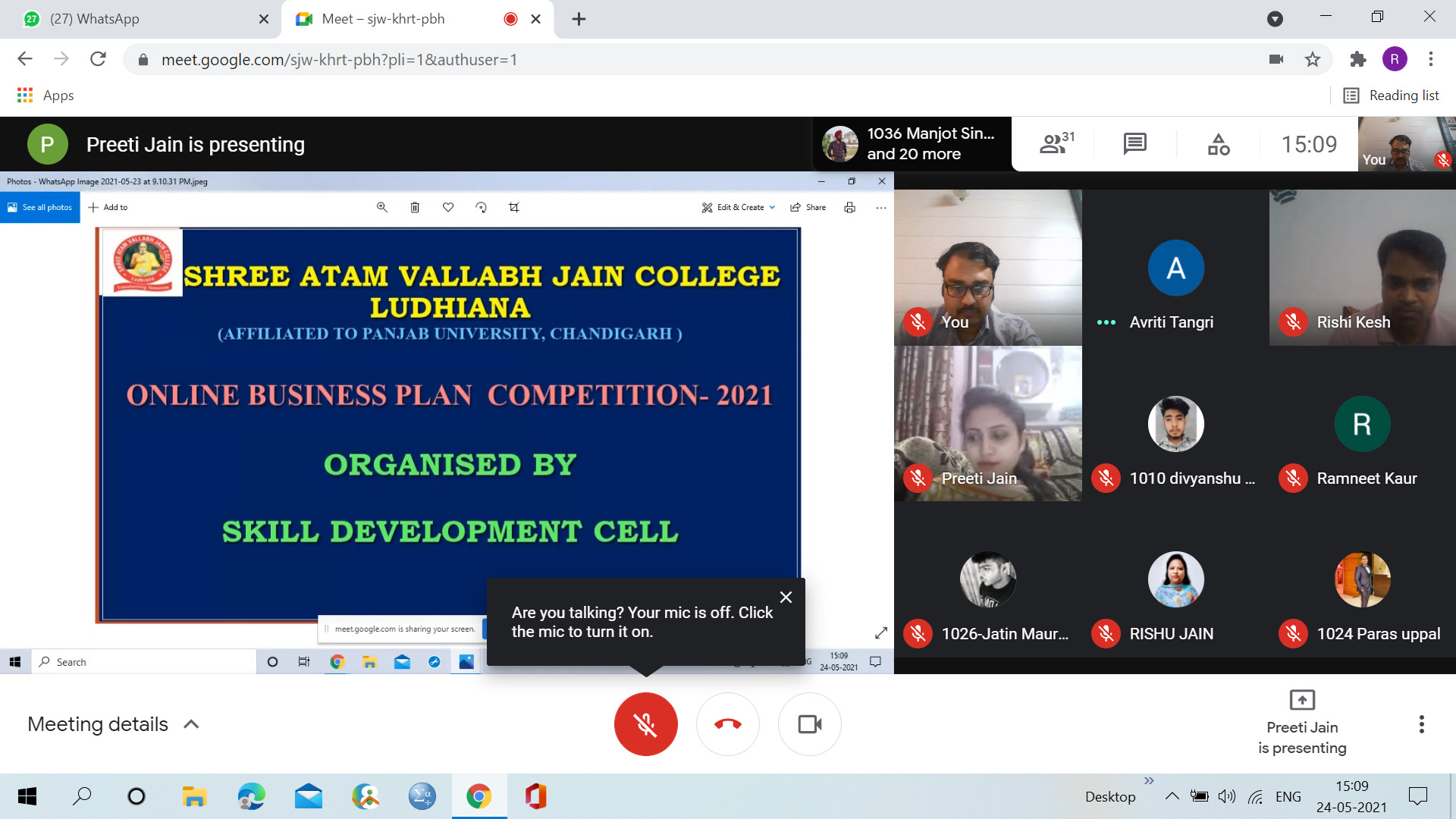1456x819 pixels.
Task: Open the meeting chat icon
Action: 1135,143
